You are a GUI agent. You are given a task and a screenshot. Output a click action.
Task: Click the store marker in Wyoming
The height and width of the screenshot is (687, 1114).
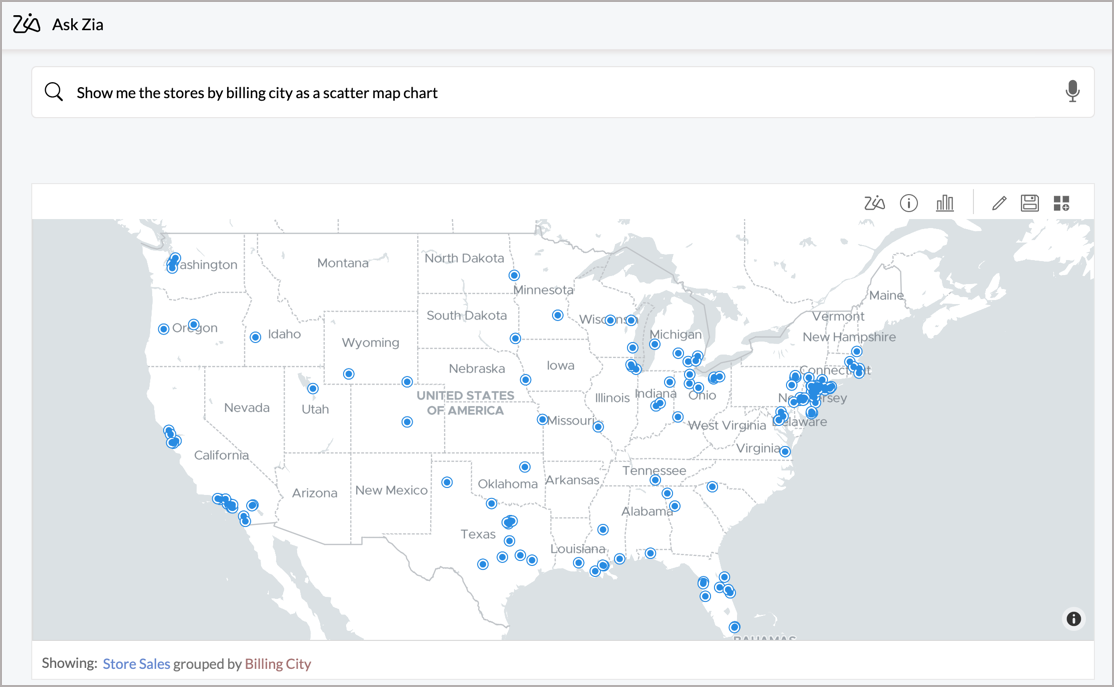click(x=348, y=374)
